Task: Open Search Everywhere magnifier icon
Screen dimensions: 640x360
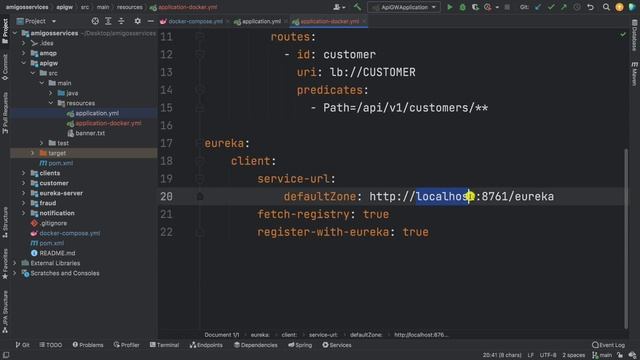Action: click(x=606, y=7)
